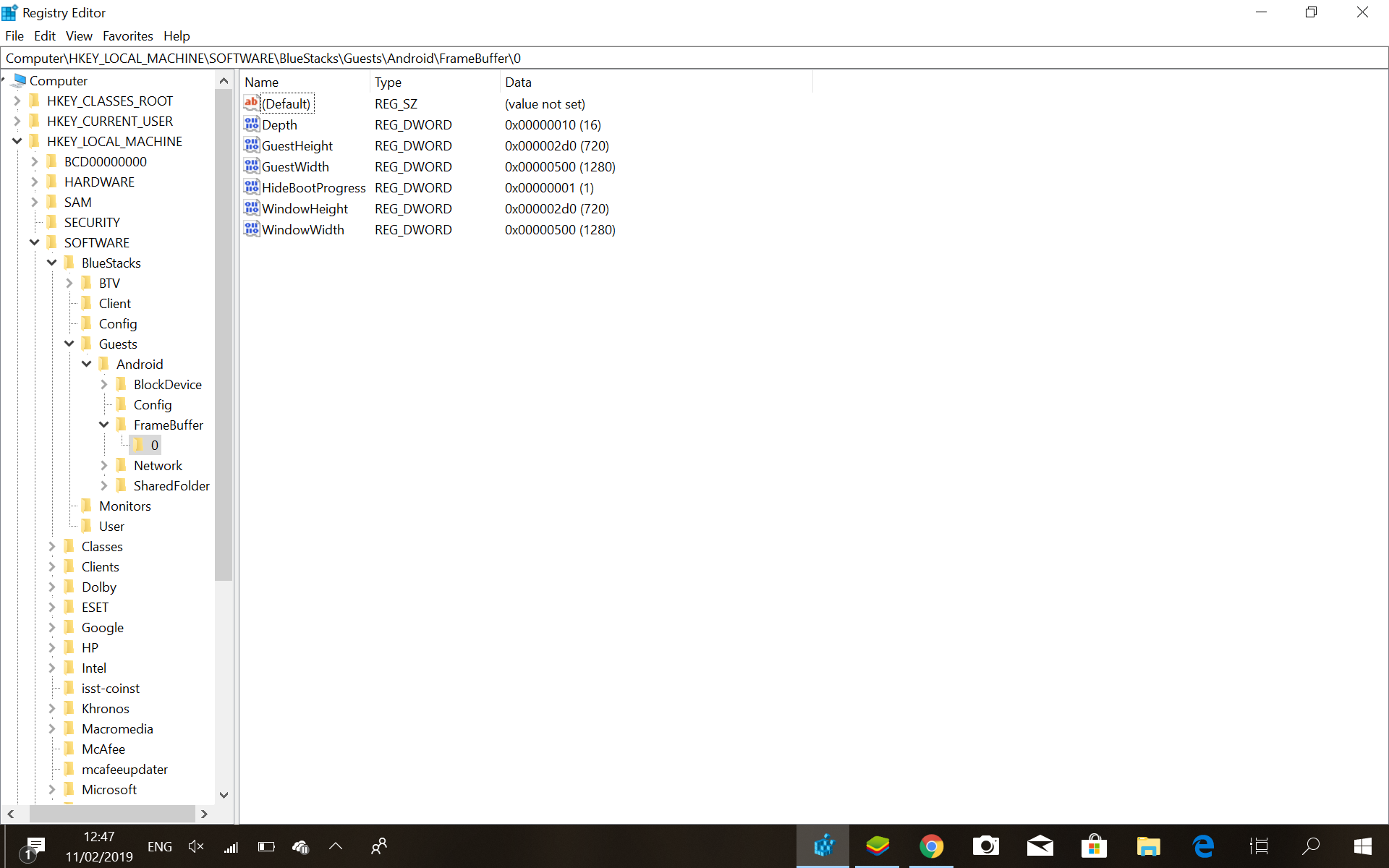
Task: Select the SECURITY key
Action: tap(92, 222)
